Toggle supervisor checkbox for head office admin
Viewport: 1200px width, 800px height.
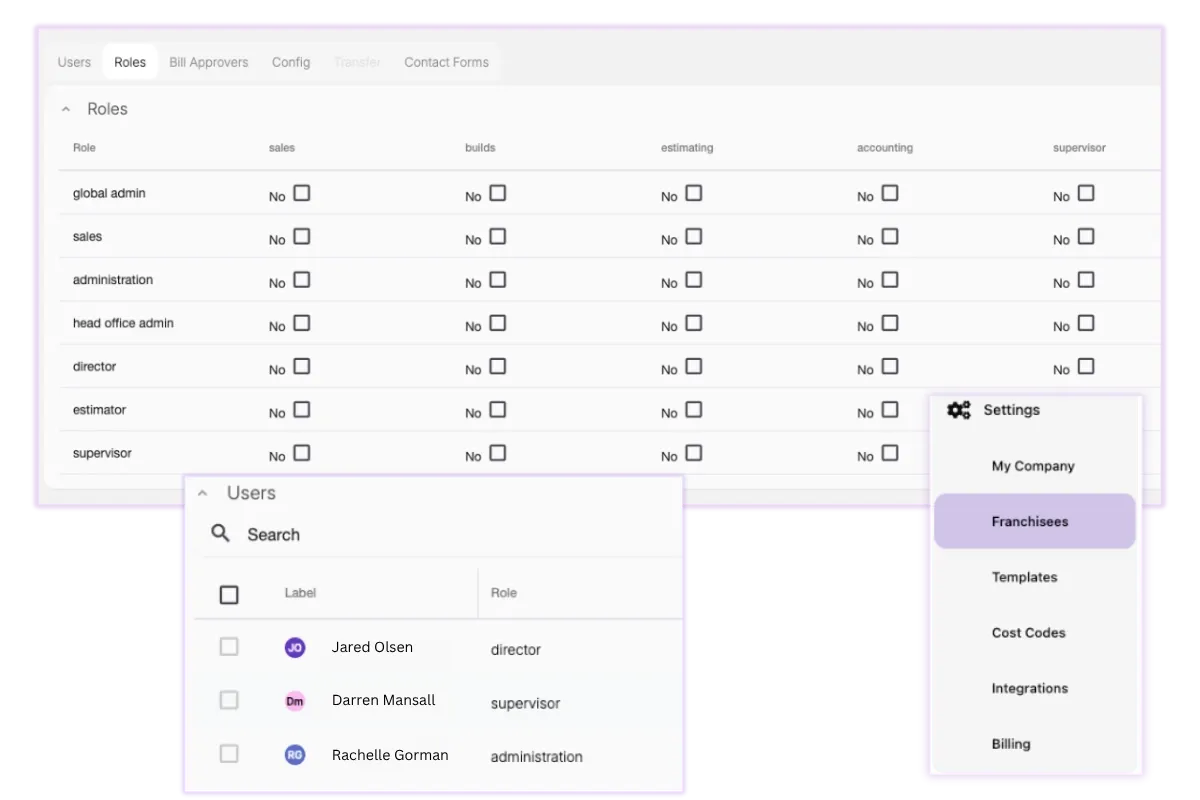[x=1086, y=323]
